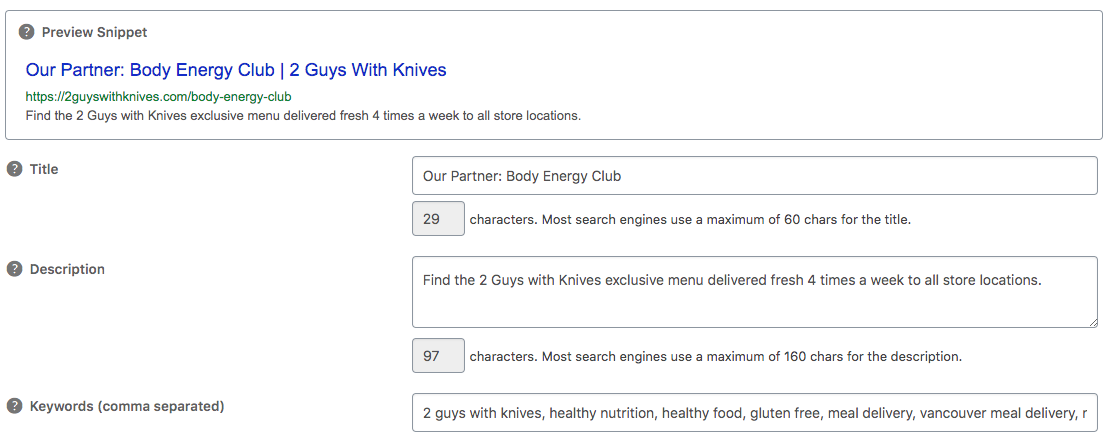Open the blue snippet title link
The width and height of the screenshot is (1107, 446).
coord(236,70)
